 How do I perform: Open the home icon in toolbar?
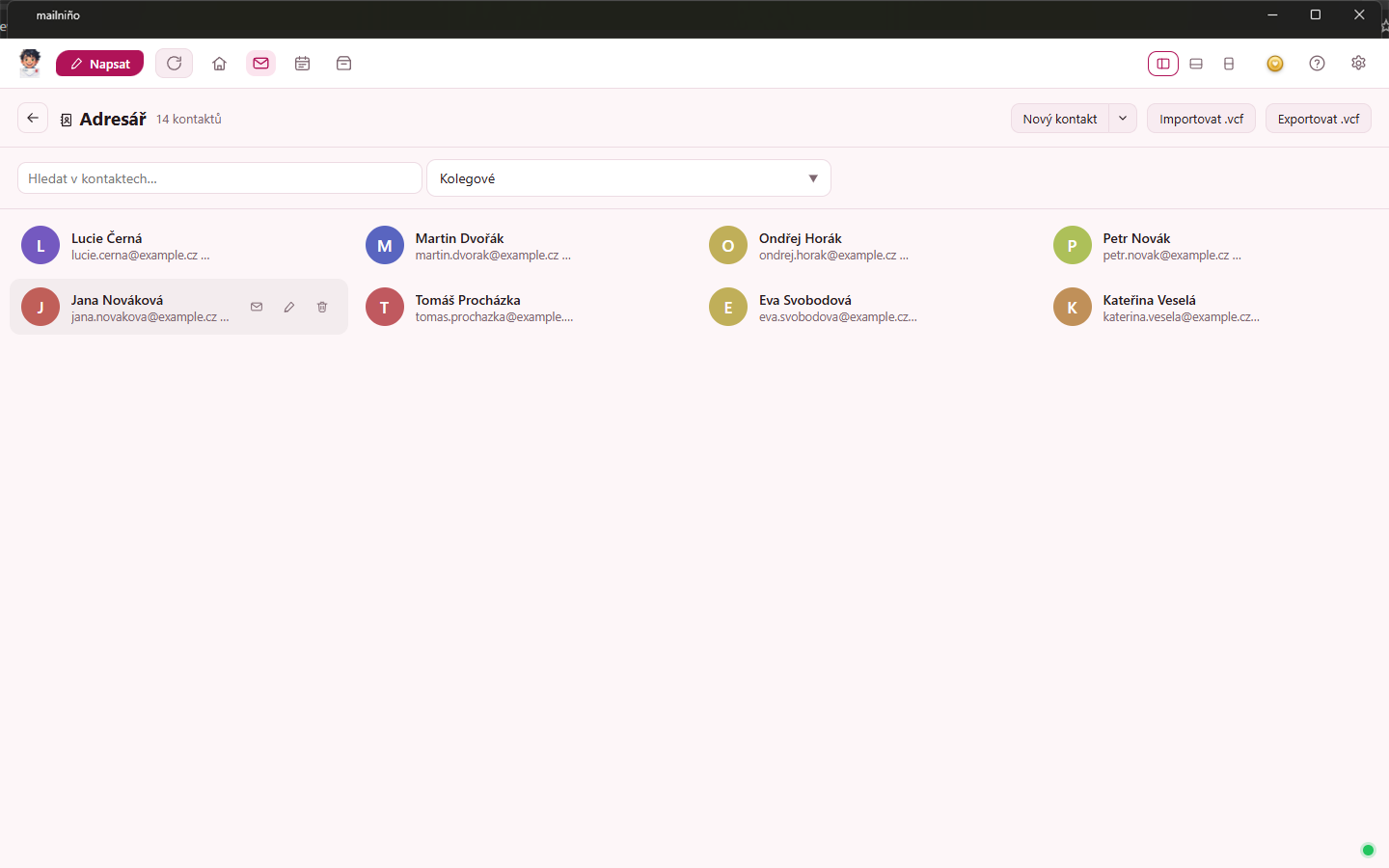pos(219,64)
